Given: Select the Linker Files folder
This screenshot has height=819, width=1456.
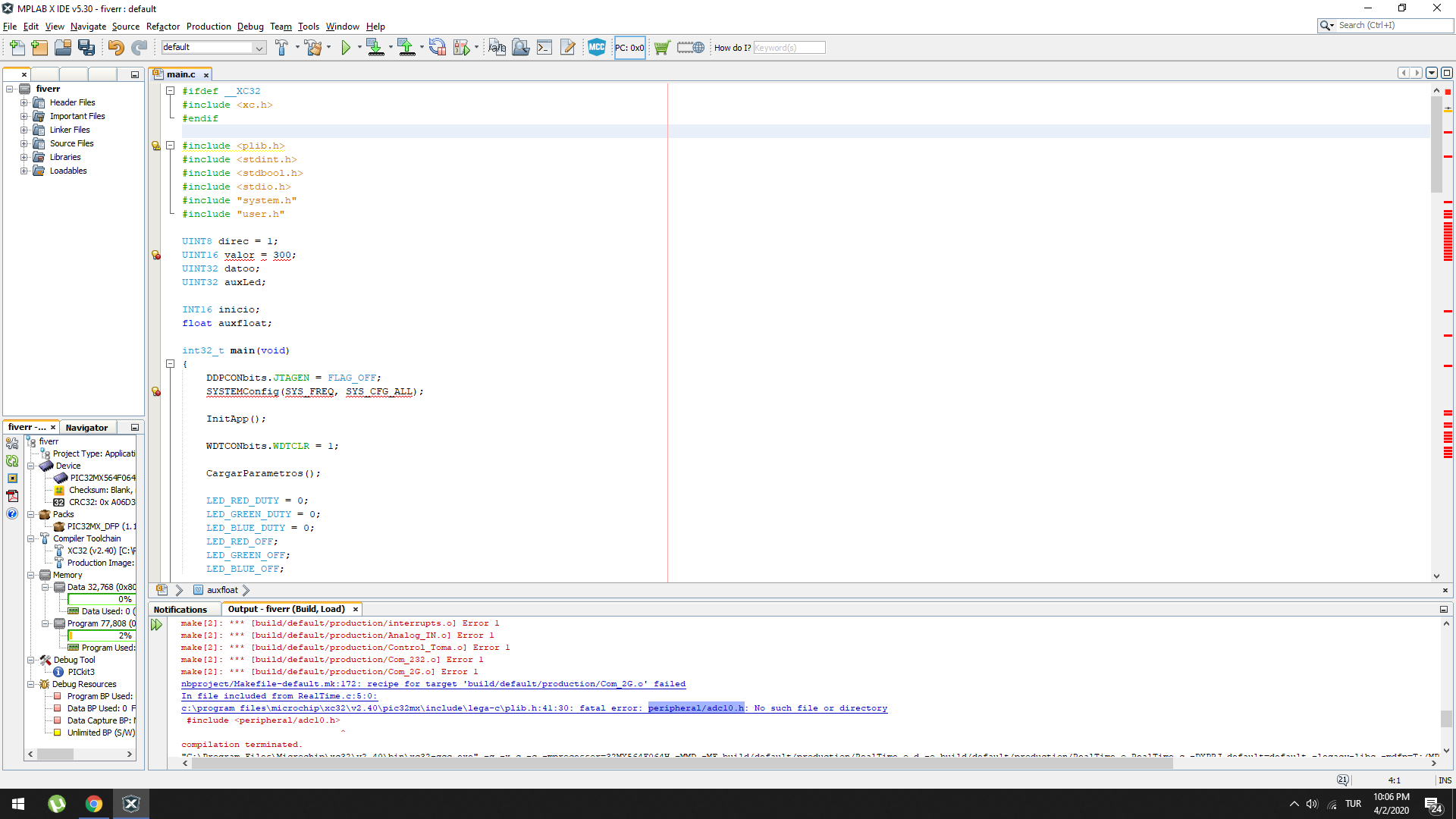Looking at the screenshot, I should coord(70,130).
